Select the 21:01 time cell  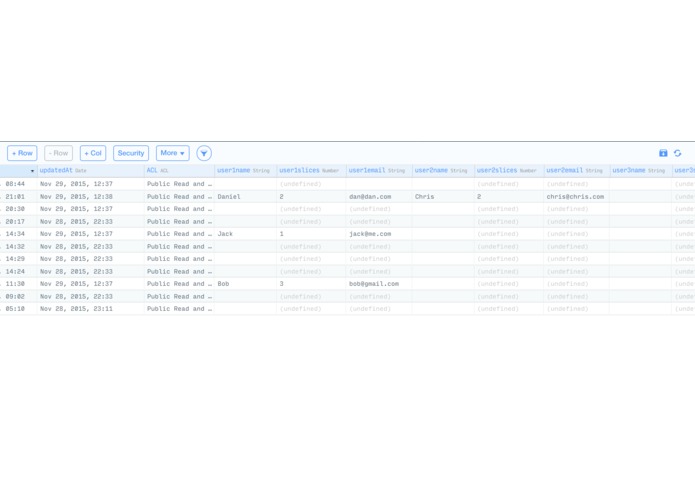coord(19,197)
